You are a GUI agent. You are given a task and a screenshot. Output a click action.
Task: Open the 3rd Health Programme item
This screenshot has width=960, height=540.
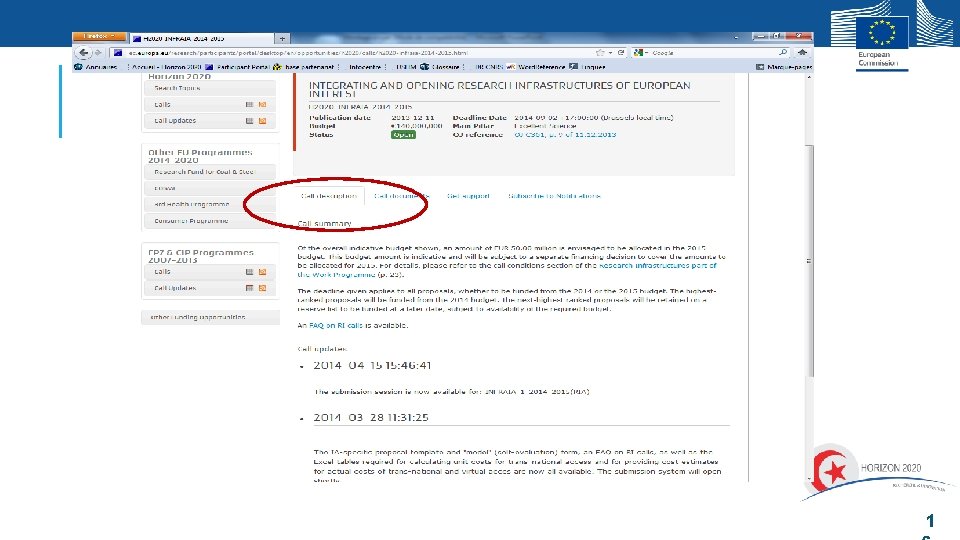point(210,204)
